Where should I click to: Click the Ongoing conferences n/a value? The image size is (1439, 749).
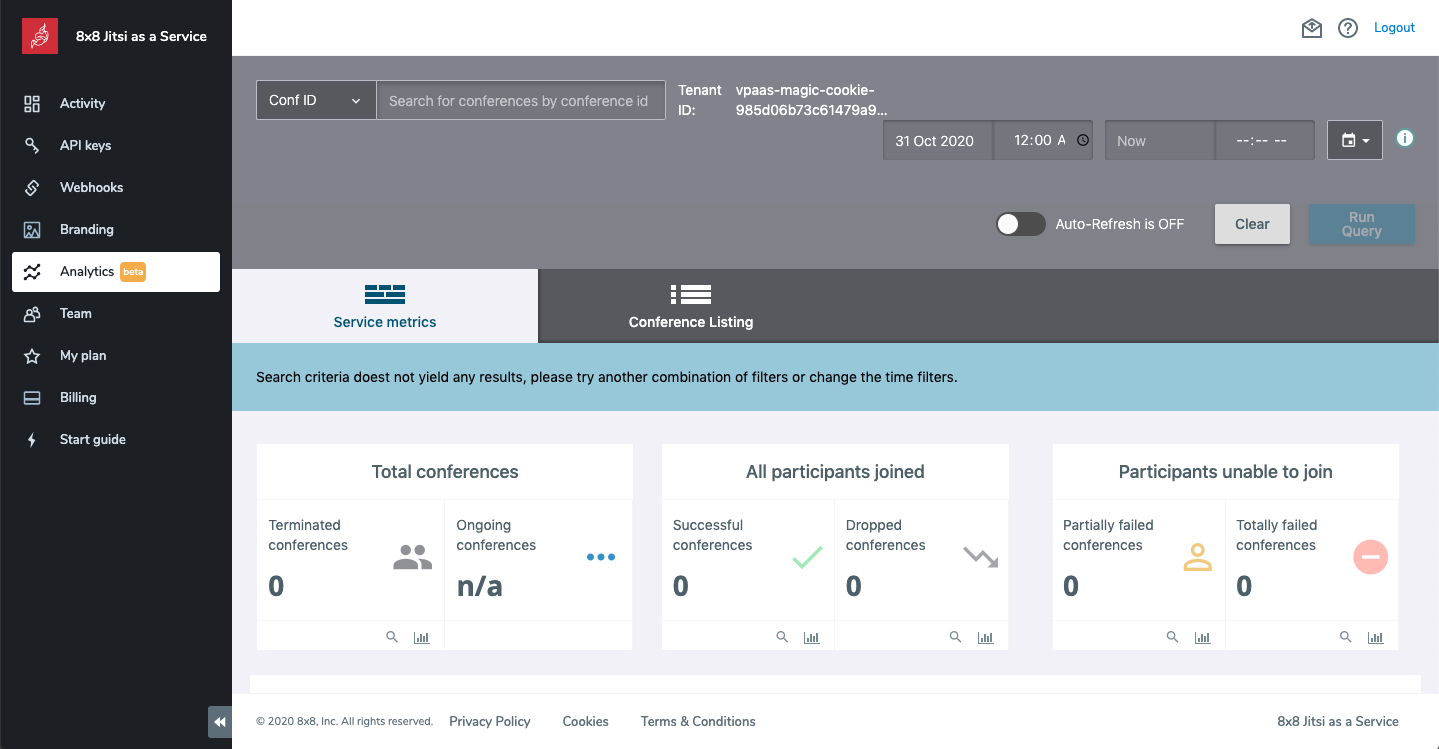pos(480,587)
